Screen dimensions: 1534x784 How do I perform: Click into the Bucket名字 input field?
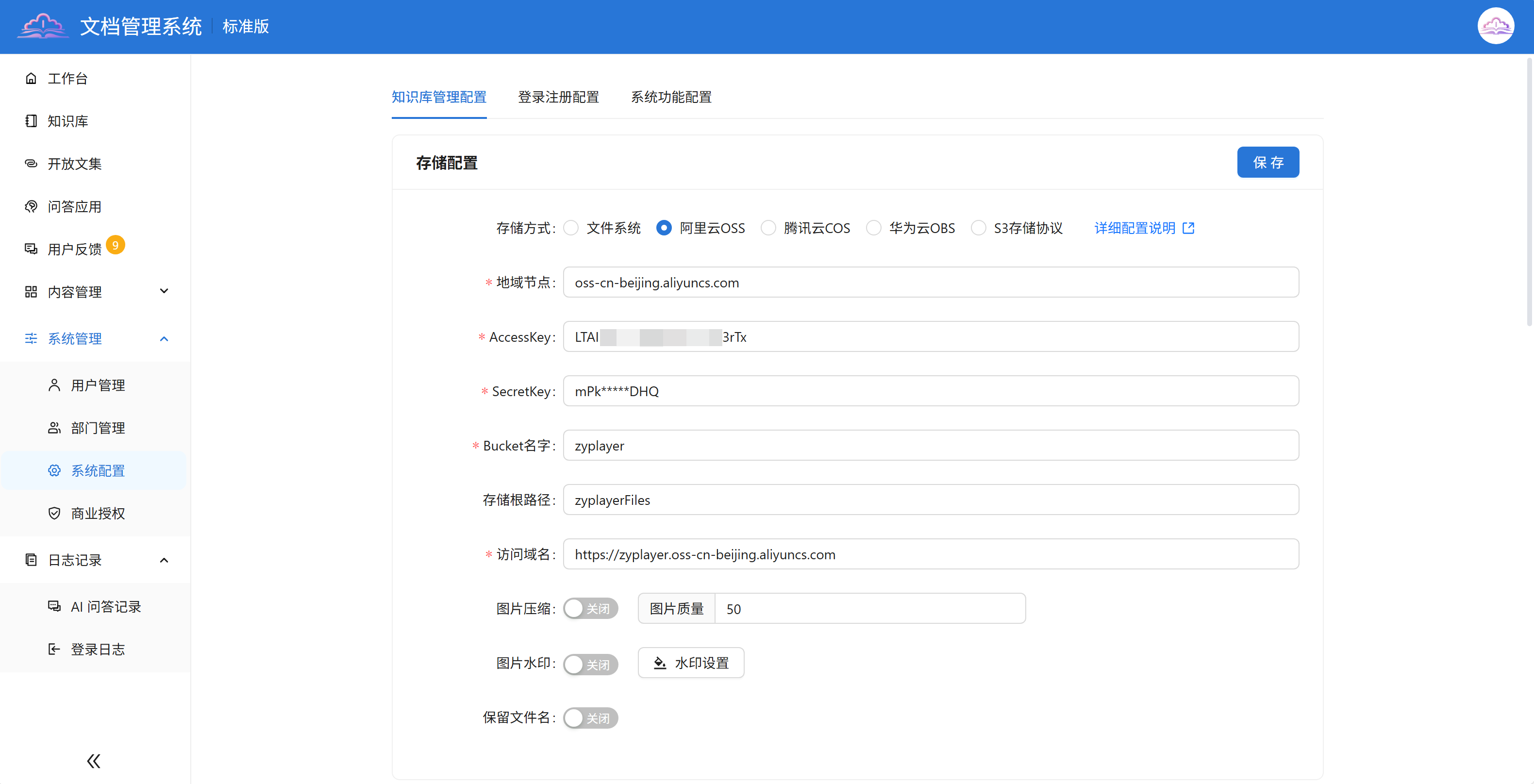pyautogui.click(x=930, y=445)
